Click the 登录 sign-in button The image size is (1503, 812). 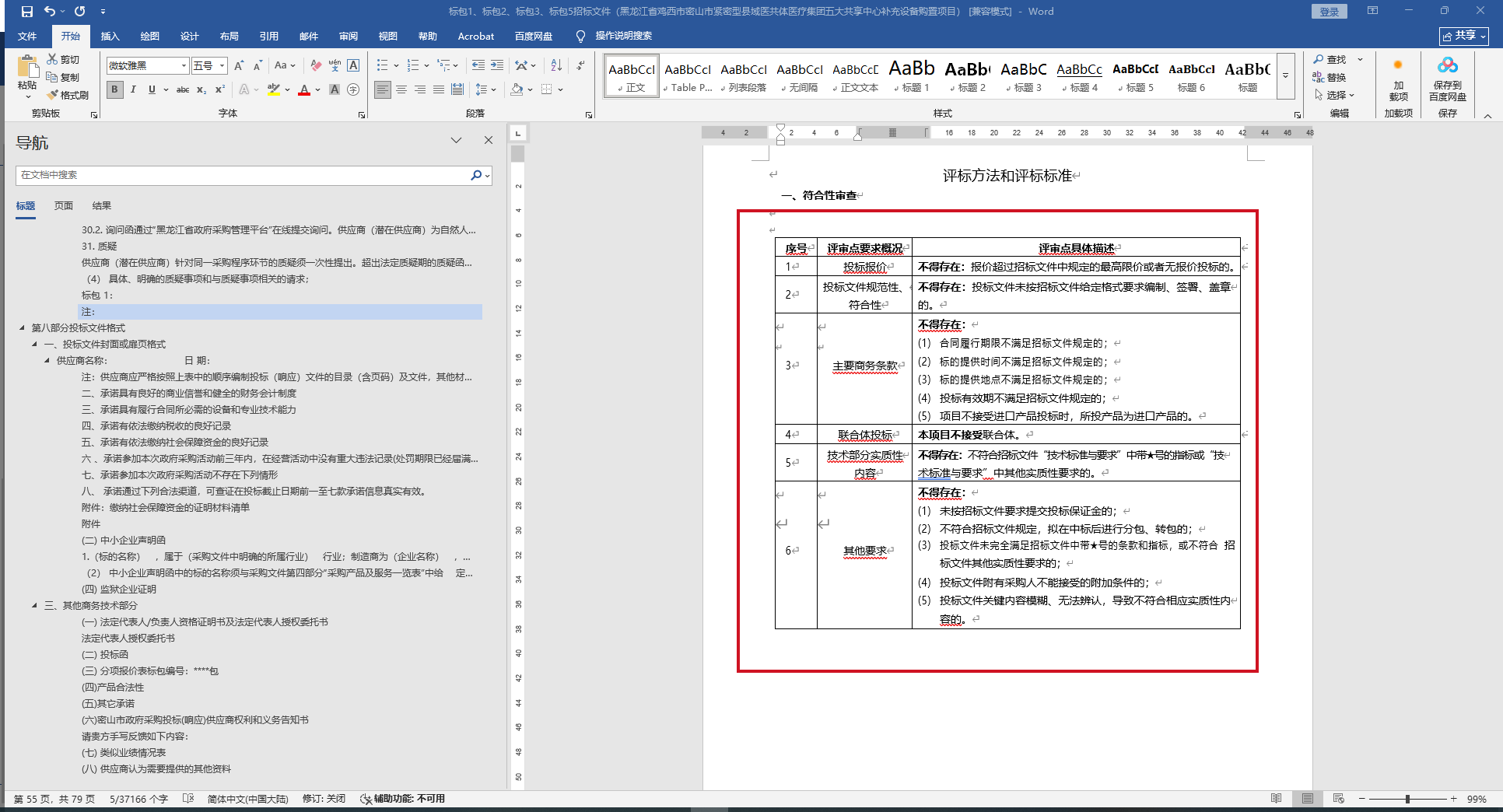point(1329,12)
